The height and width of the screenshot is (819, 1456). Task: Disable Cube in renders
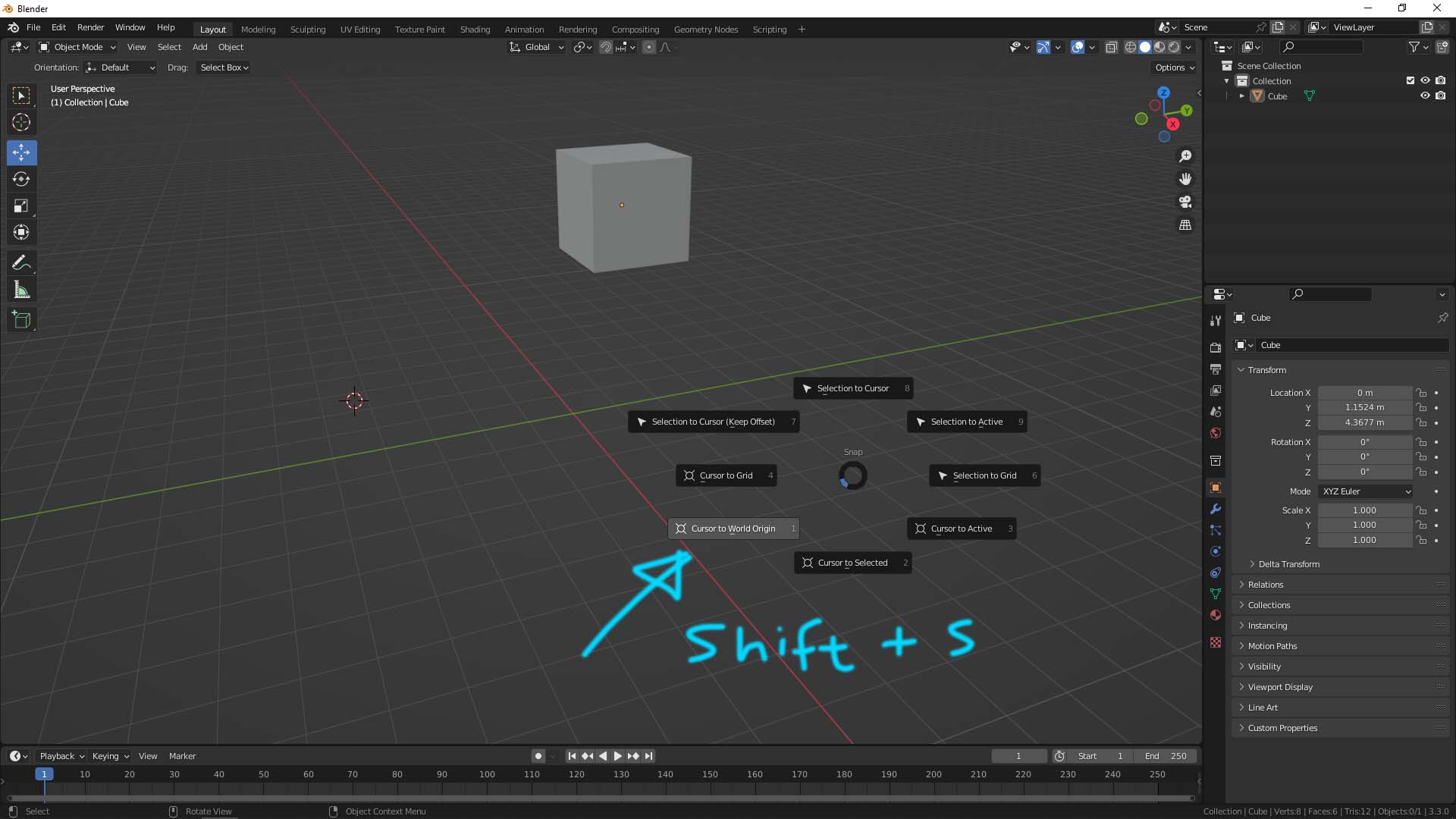pyautogui.click(x=1440, y=96)
